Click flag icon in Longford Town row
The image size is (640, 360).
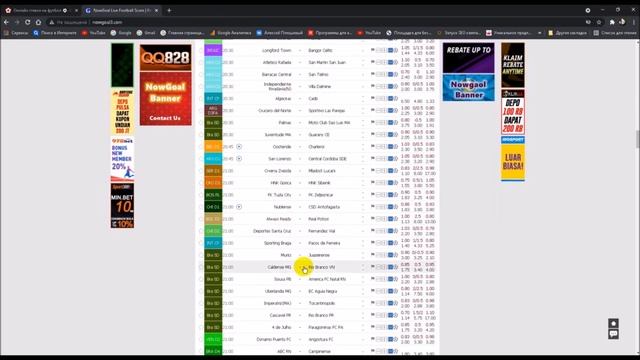click(372, 50)
